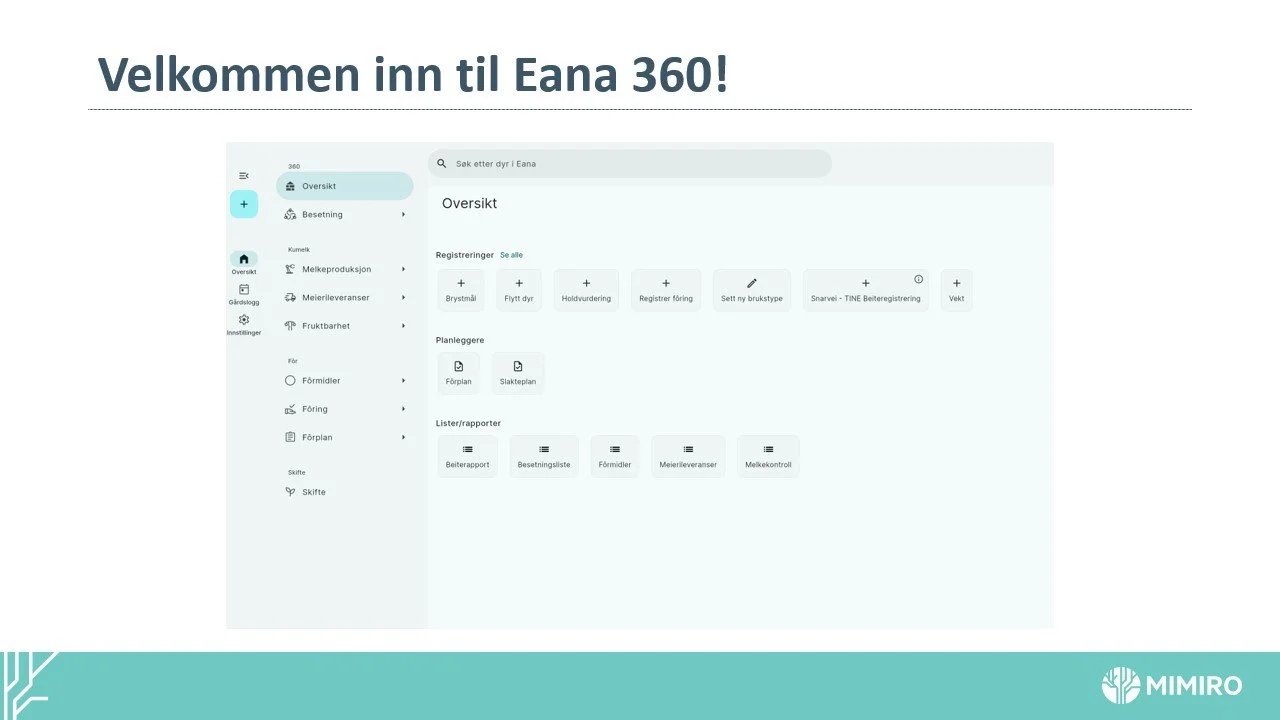Expand the Fruktbarhet submenu arrow
The height and width of the screenshot is (720, 1280).
click(x=404, y=325)
